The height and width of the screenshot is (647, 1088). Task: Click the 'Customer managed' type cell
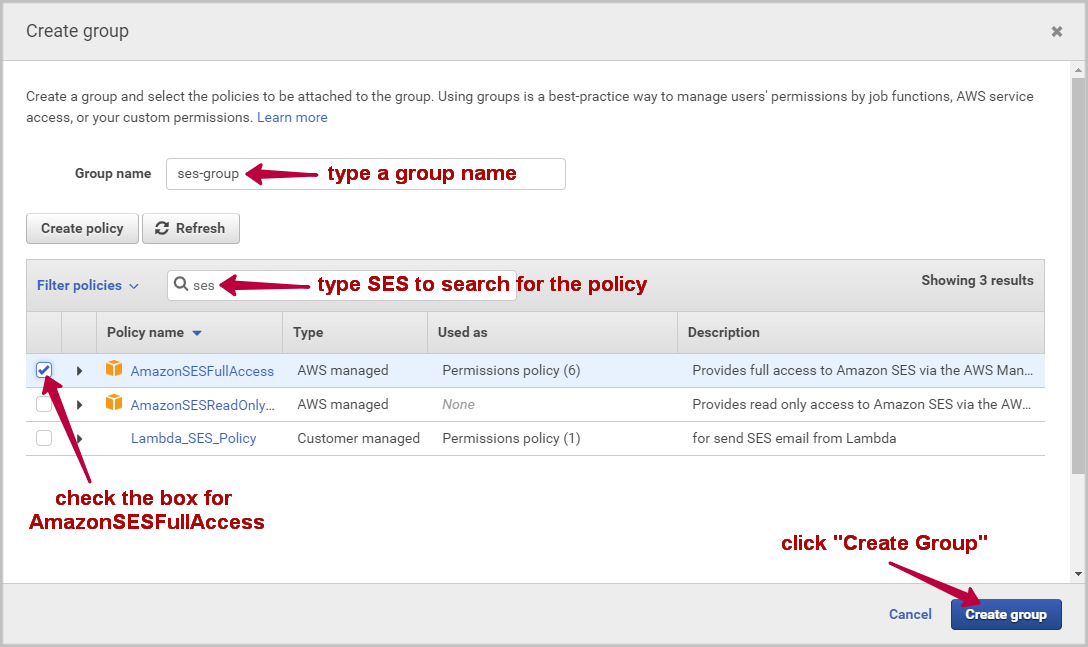[x=359, y=439]
